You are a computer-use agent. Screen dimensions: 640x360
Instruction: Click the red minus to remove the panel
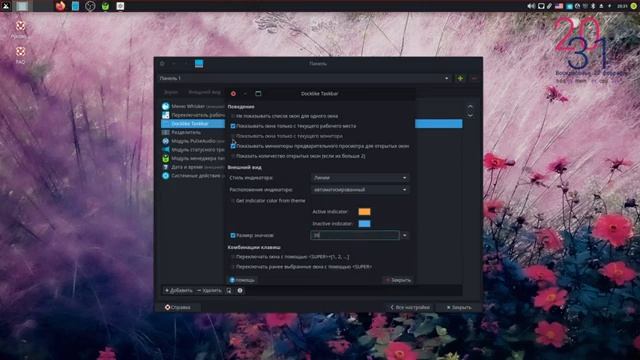[x=474, y=78]
